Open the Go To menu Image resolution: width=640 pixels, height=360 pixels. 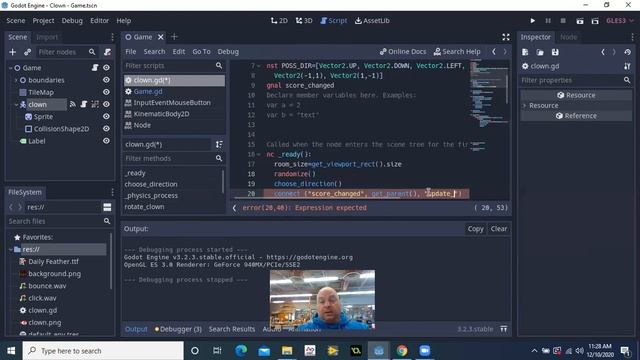pos(201,52)
